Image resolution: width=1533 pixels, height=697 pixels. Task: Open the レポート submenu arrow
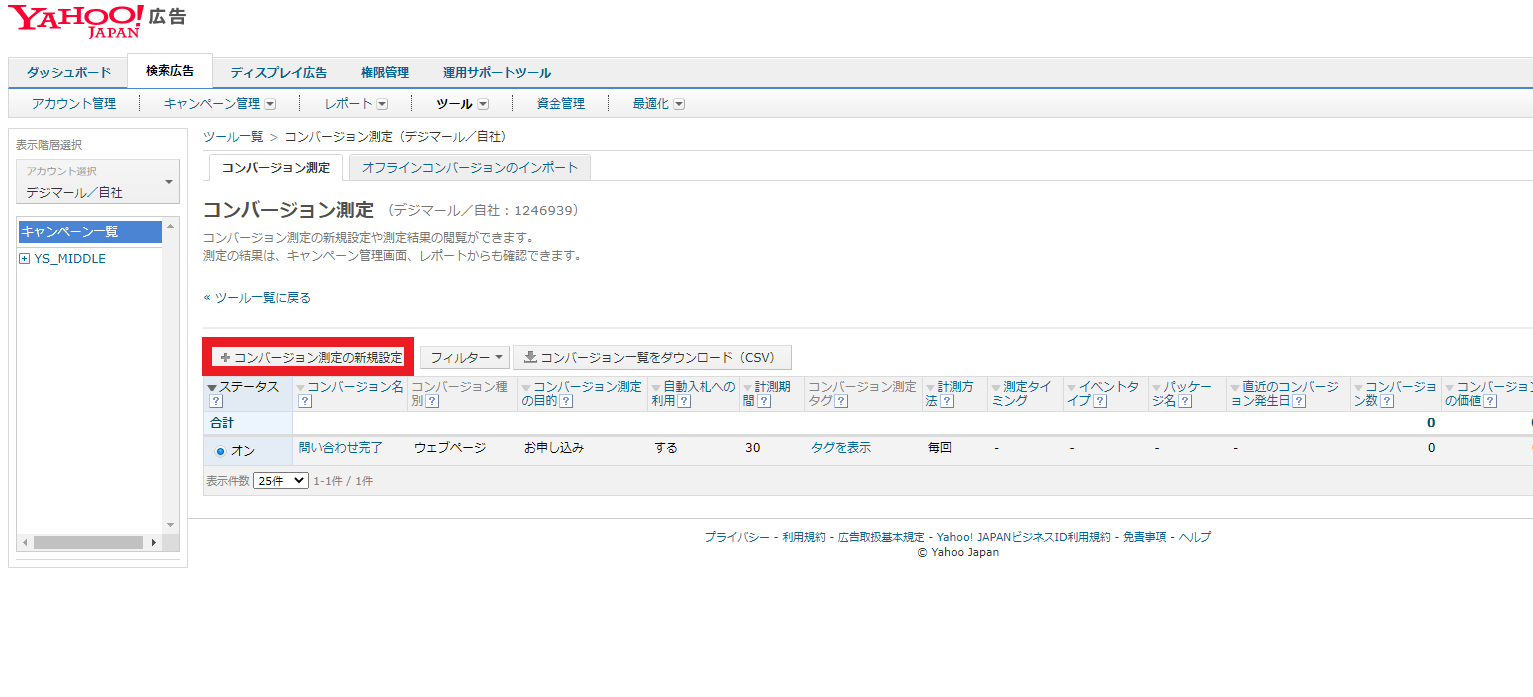[x=382, y=104]
